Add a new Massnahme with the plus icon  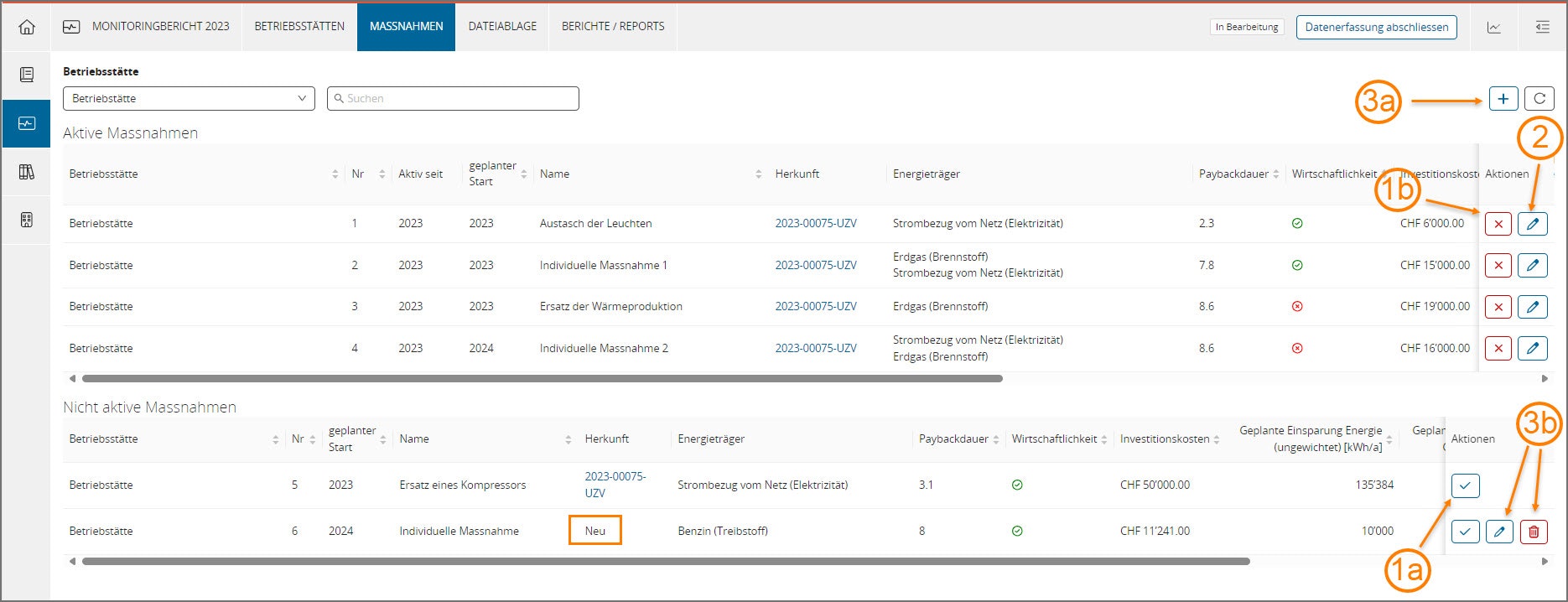point(1503,99)
